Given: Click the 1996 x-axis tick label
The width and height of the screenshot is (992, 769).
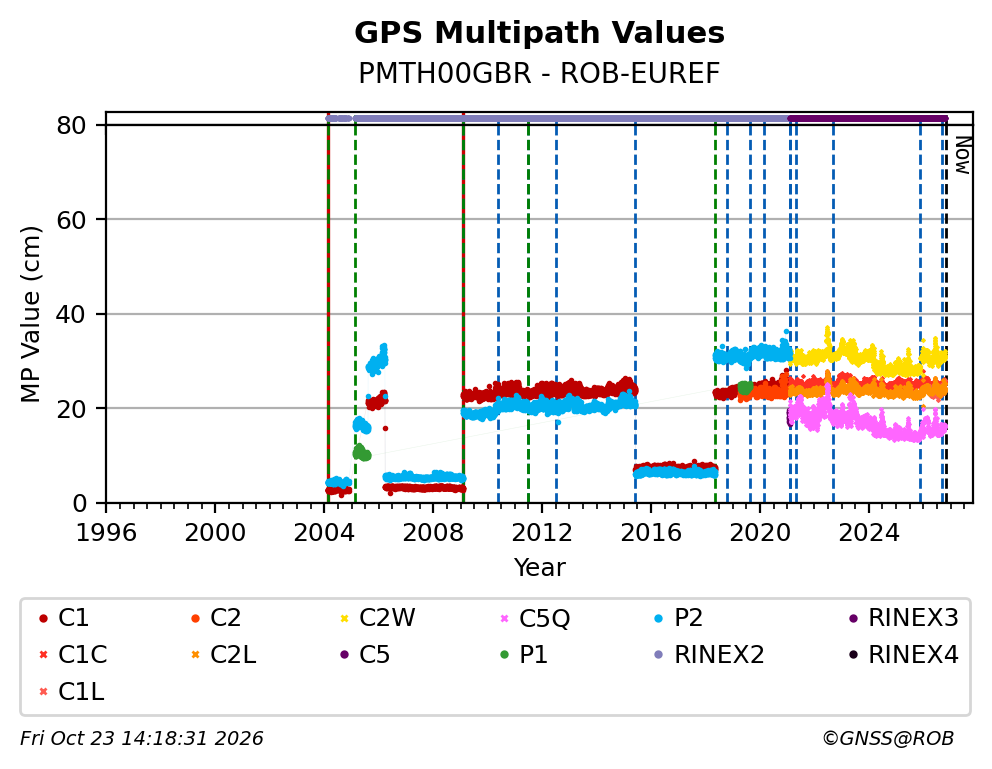Looking at the screenshot, I should coord(106,533).
